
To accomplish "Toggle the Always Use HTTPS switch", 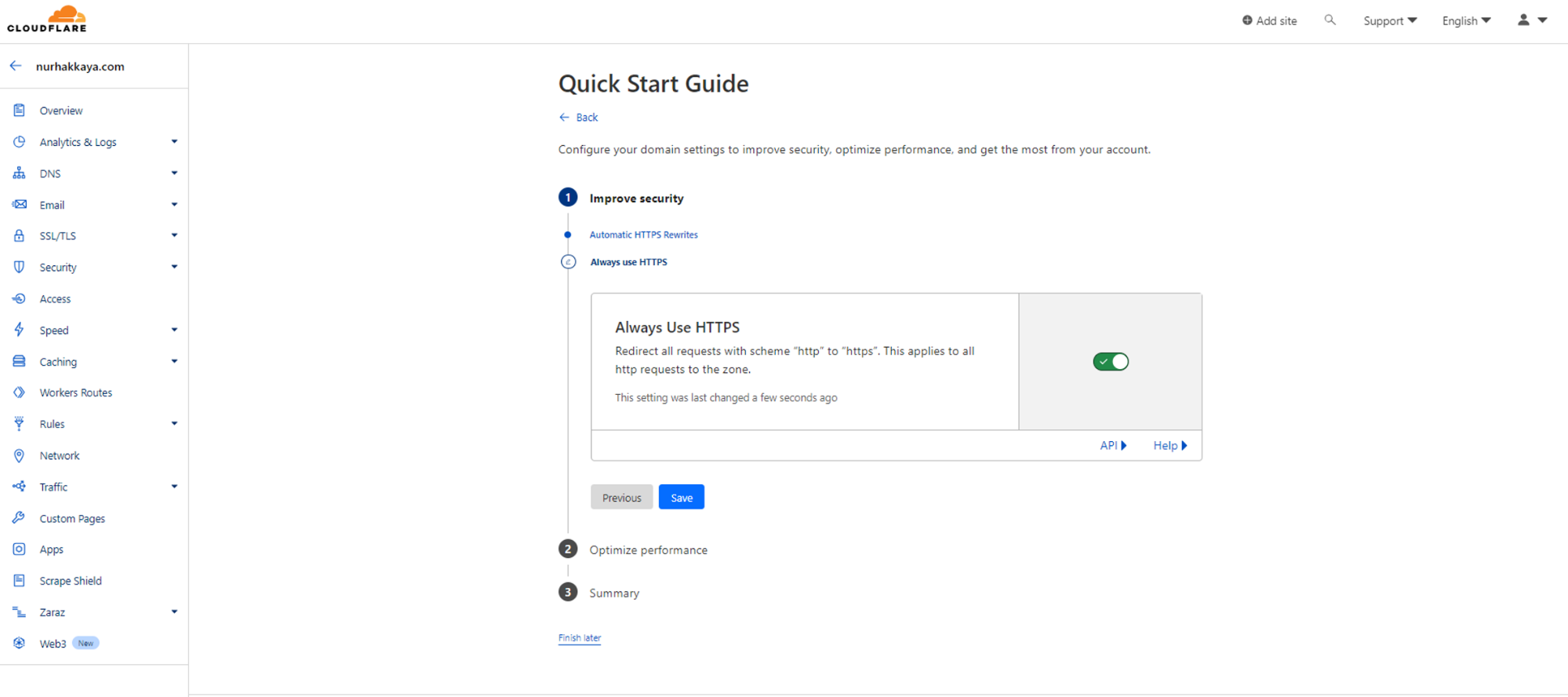I will pos(1111,361).
